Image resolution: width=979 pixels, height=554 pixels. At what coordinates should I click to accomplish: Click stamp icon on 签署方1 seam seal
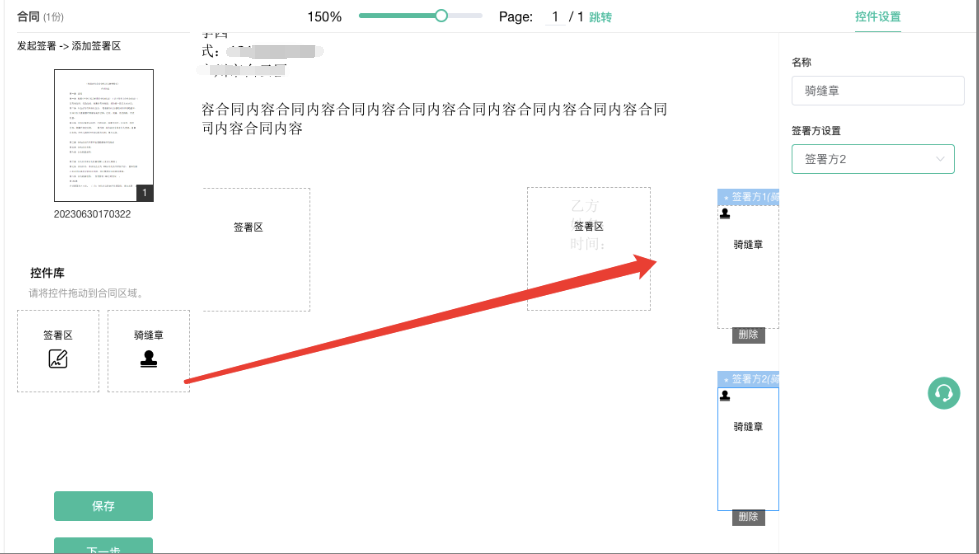tap(725, 213)
